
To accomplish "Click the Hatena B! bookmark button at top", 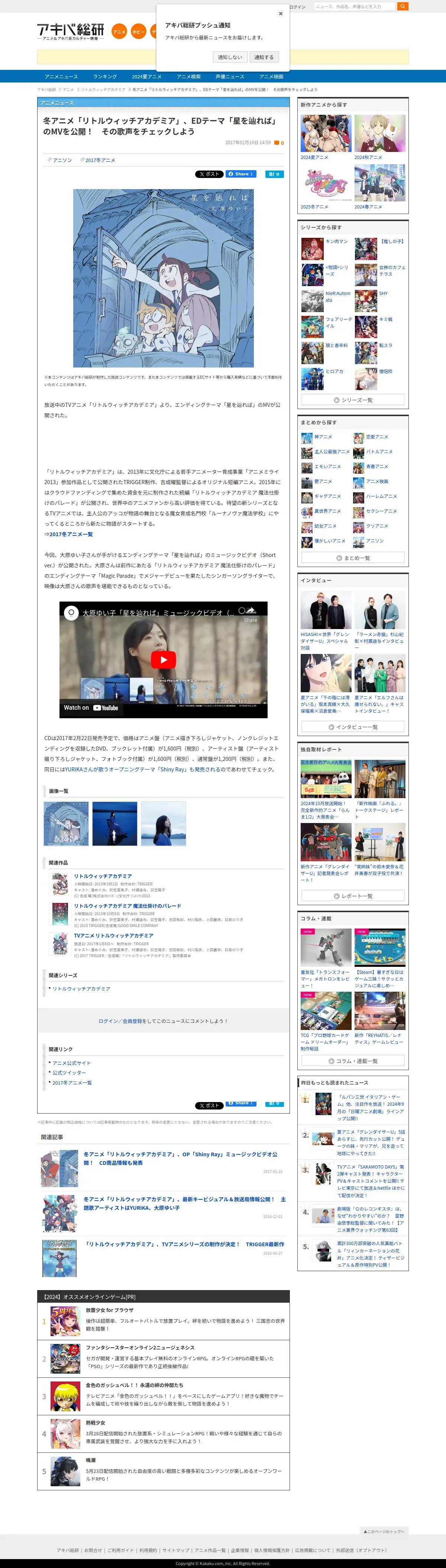I will pyautogui.click(x=274, y=174).
